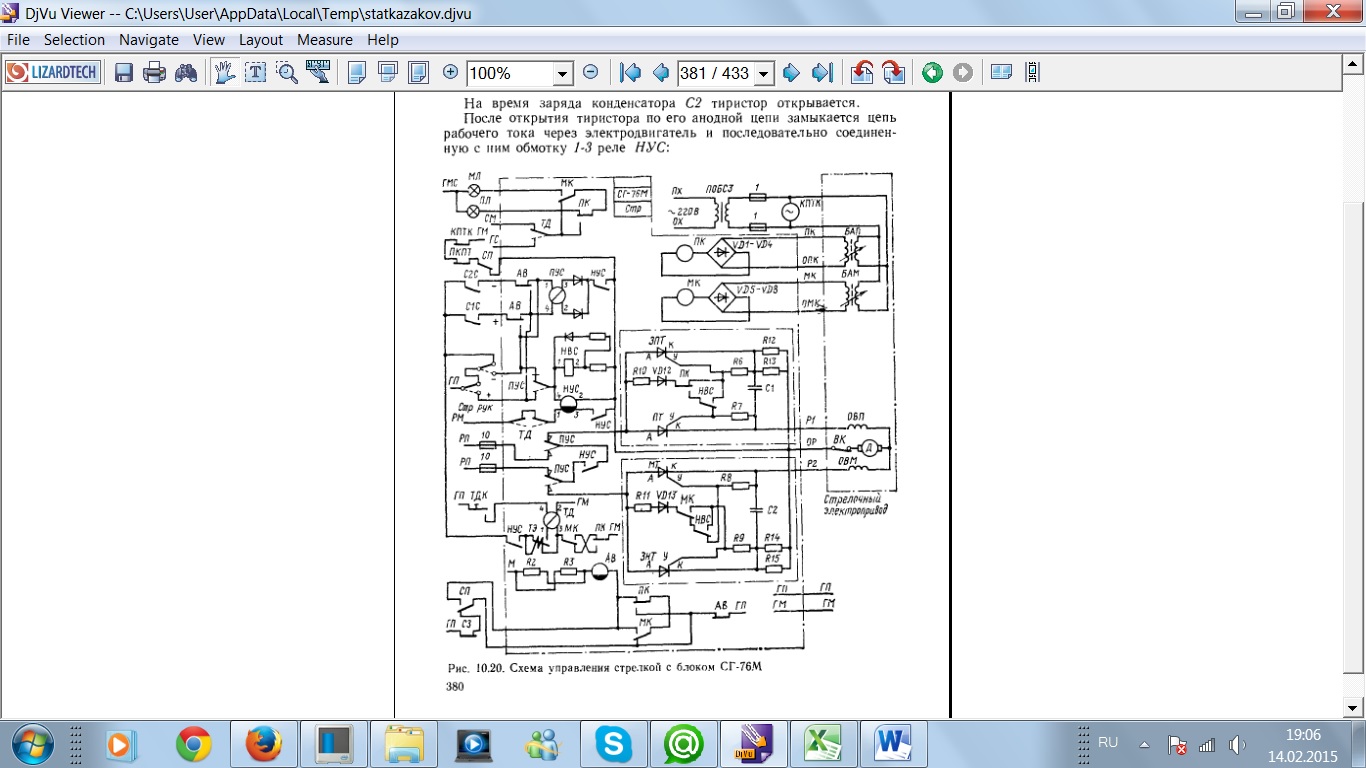Select the Hand pan tool

[225, 73]
